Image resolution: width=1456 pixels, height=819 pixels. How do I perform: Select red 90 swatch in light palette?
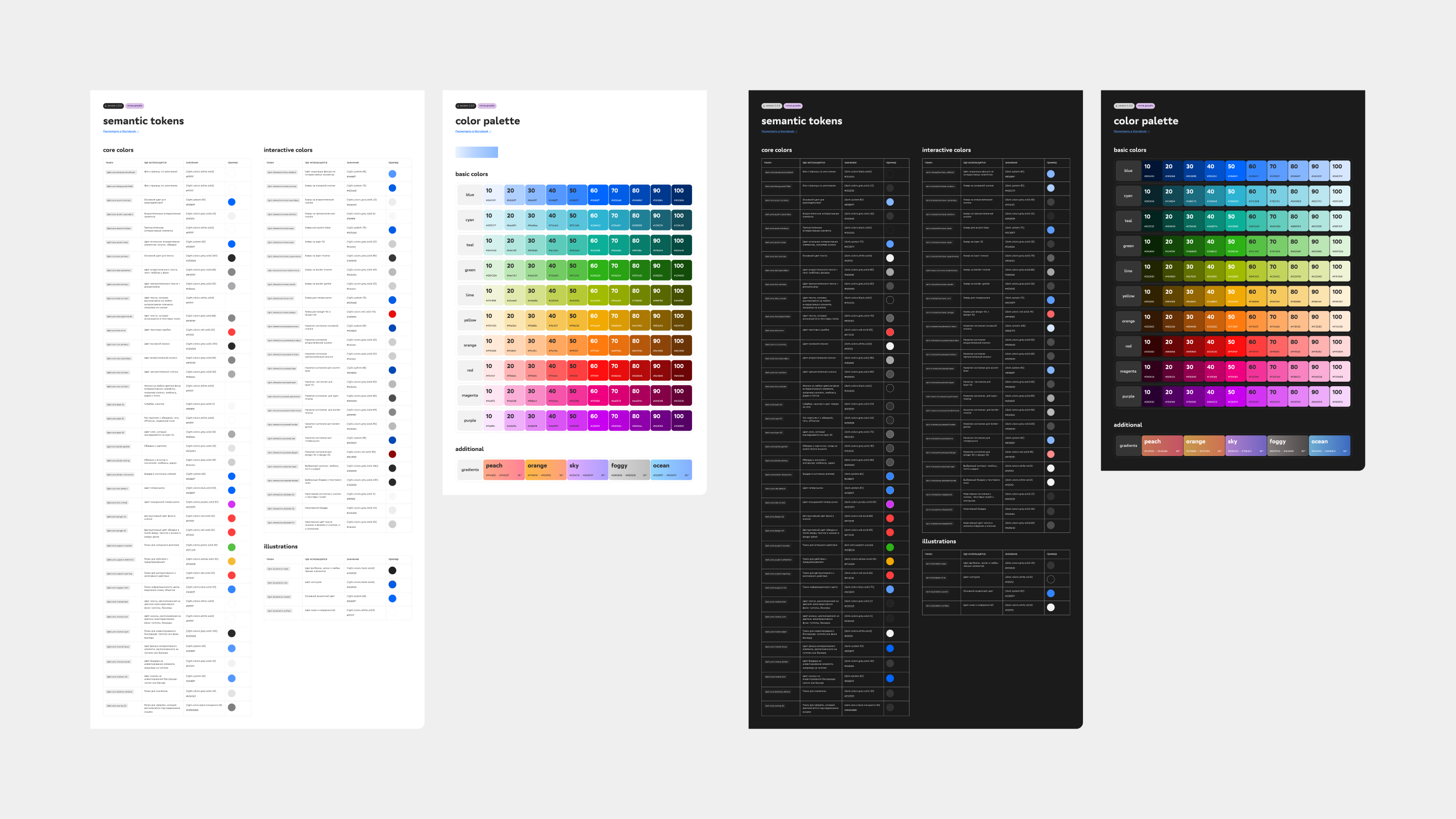(661, 370)
